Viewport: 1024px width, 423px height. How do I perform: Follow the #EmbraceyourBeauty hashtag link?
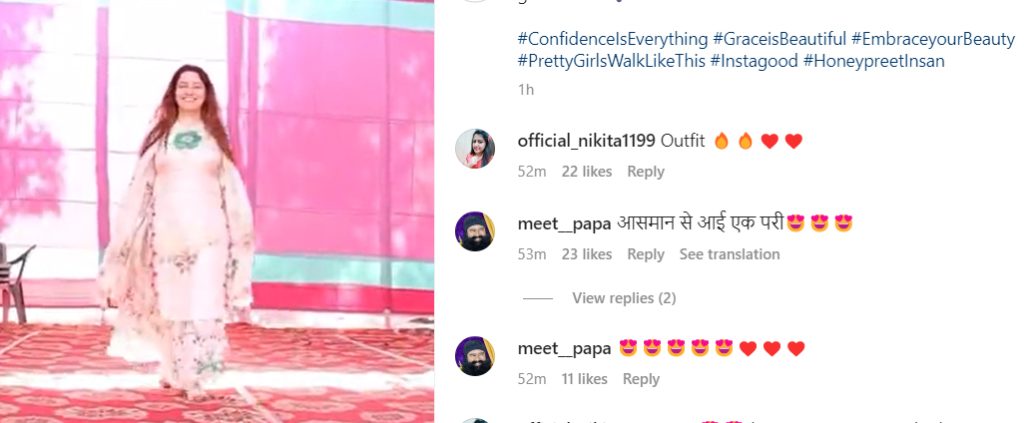pos(933,39)
